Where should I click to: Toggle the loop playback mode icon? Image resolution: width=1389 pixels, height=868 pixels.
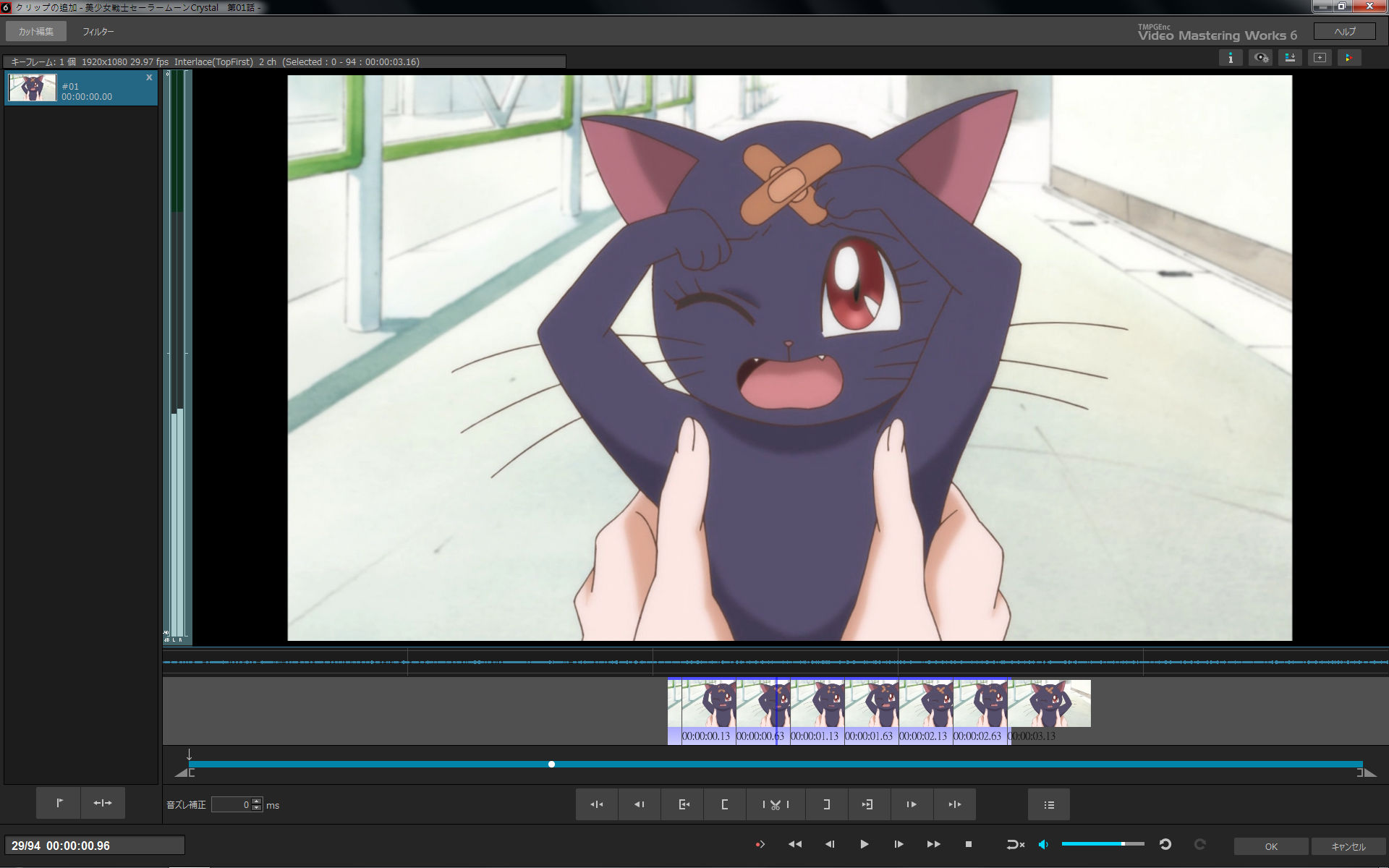[x=1015, y=844]
